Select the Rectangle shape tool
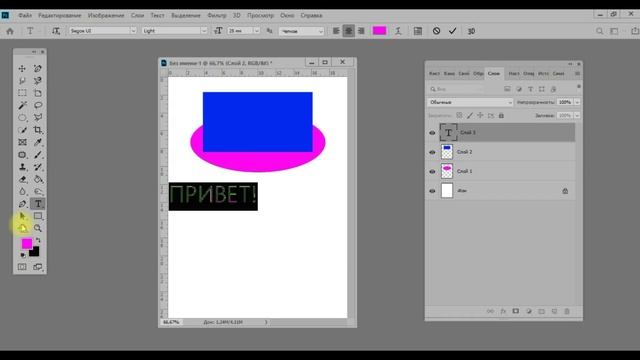Viewport: 640px width, 360px height. coord(38,216)
